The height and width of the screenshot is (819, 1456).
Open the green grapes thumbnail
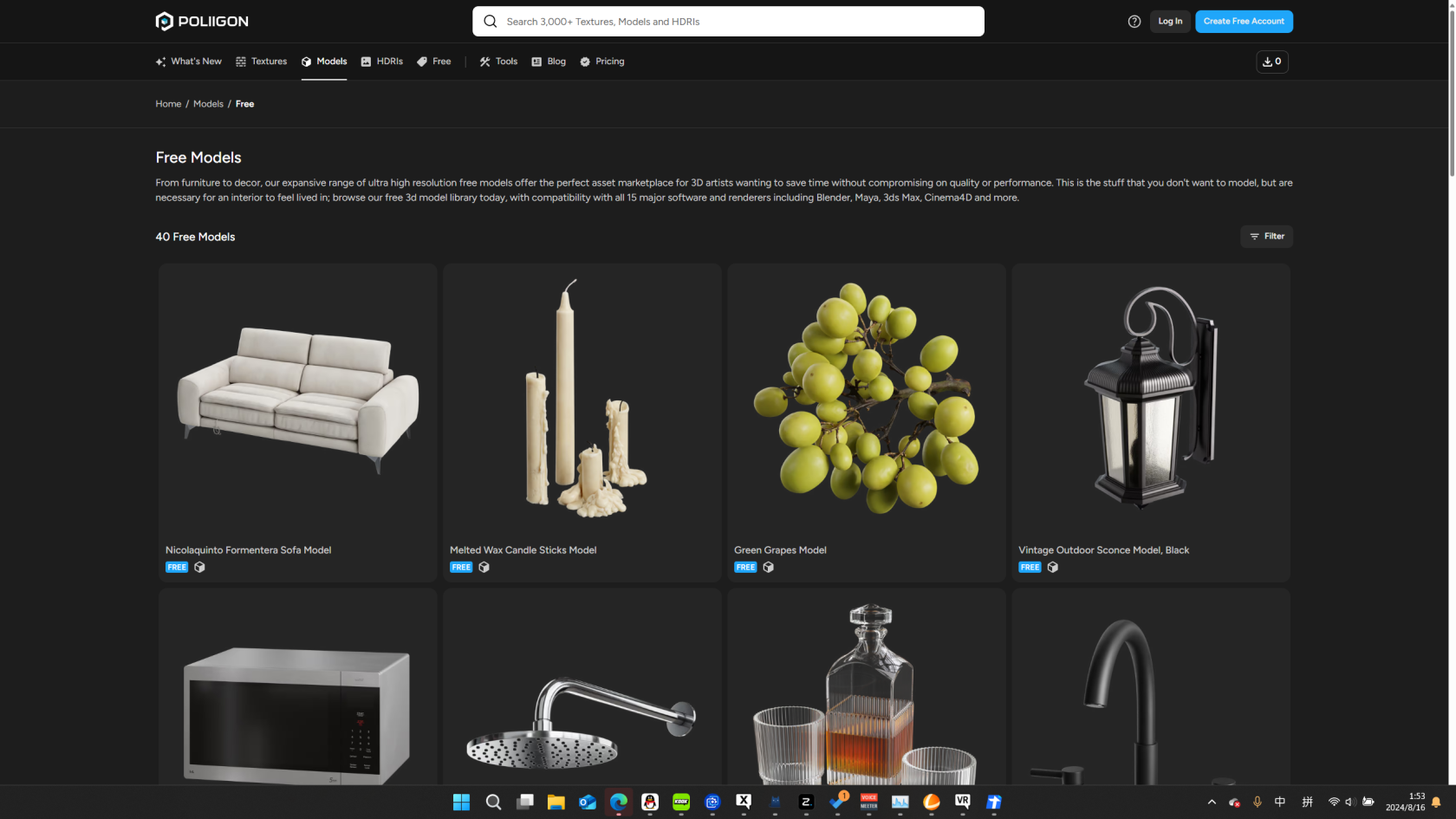pos(867,401)
